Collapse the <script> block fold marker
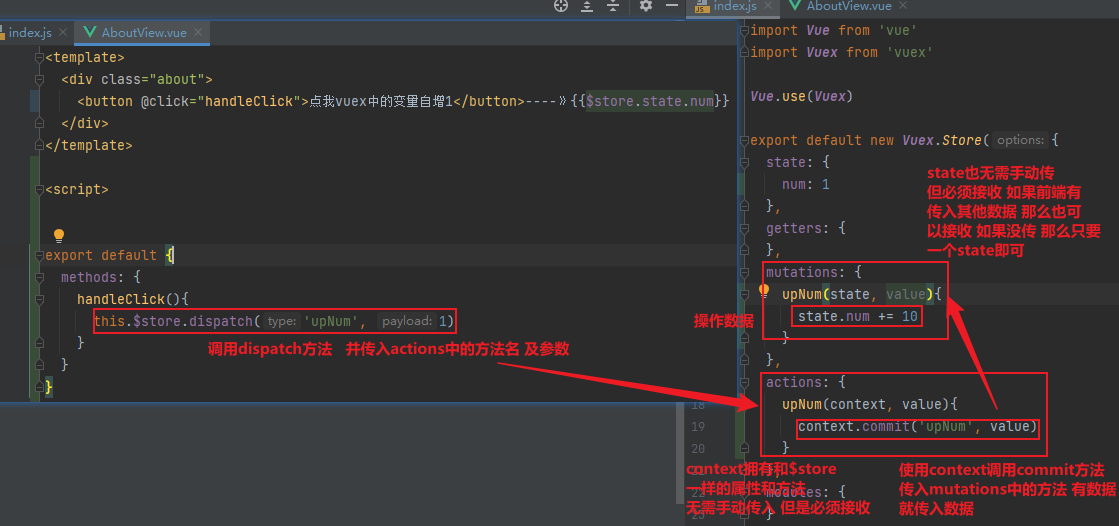 click(40, 190)
